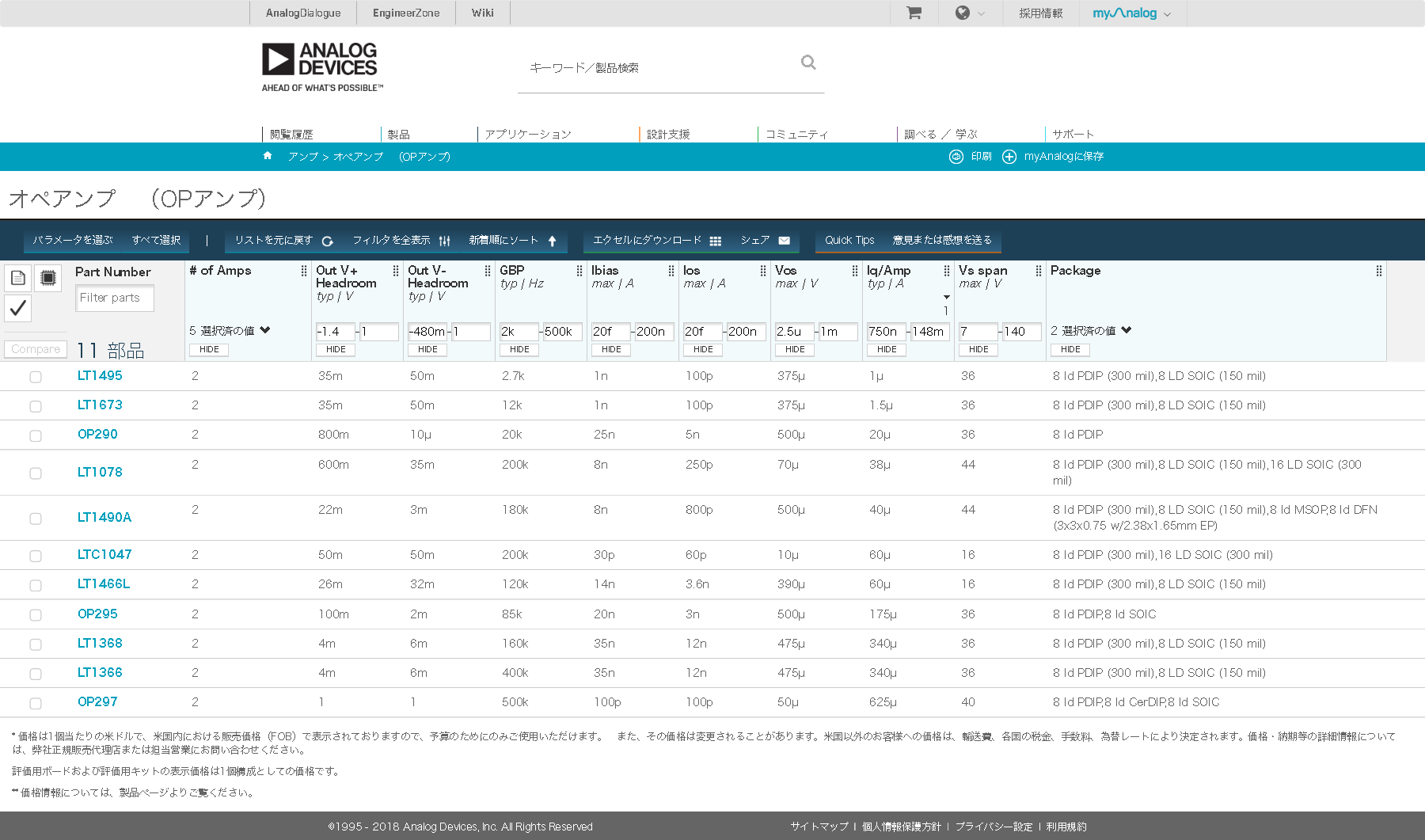This screenshot has height=840, width=1425.
Task: Click the パラメータを選ぶ button
Action: [73, 240]
